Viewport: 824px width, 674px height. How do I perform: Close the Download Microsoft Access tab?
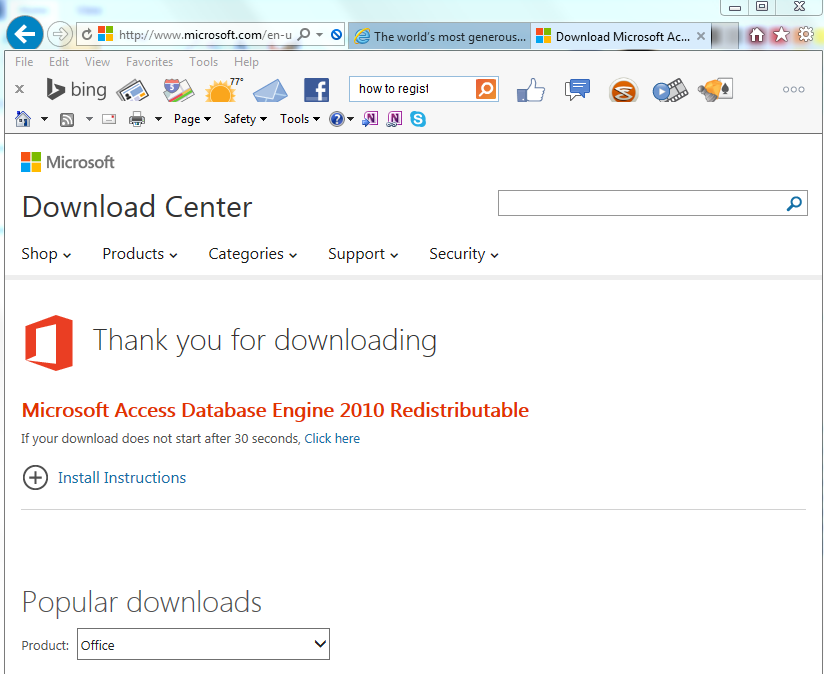[x=701, y=36]
